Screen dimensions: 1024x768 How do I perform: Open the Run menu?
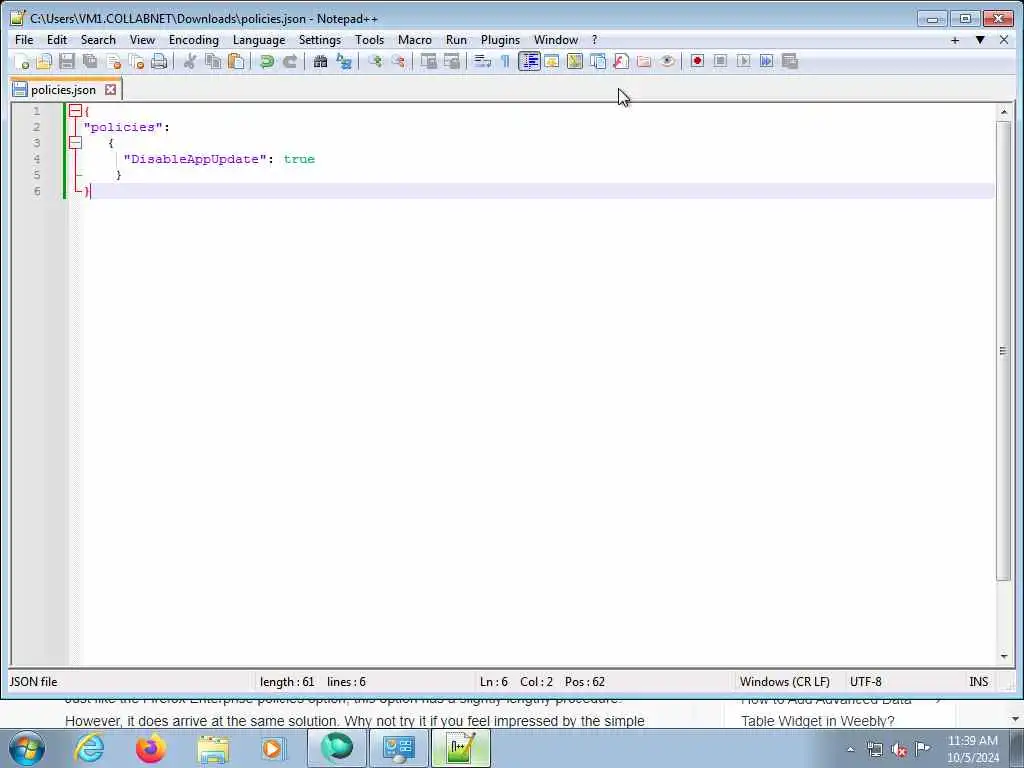click(456, 40)
